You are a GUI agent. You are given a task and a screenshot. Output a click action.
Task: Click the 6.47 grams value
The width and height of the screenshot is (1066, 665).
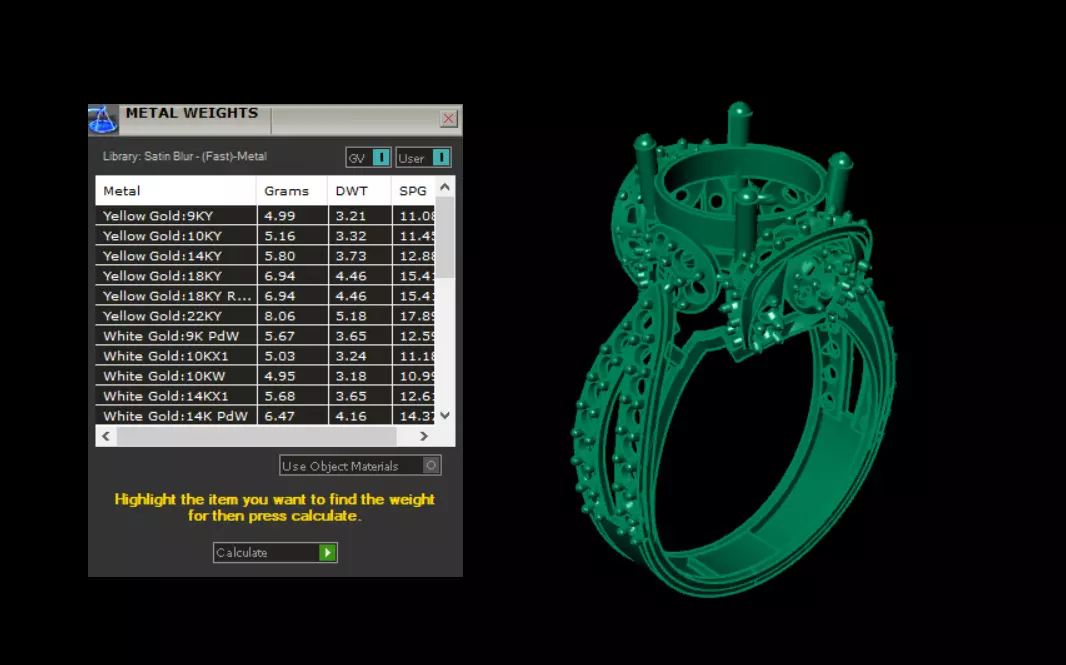[x=279, y=415]
